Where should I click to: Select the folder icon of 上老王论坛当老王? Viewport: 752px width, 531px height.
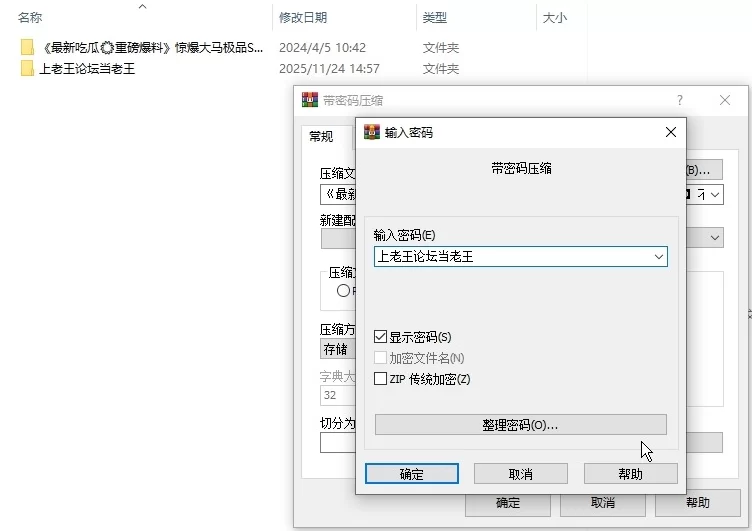pyautogui.click(x=27, y=68)
